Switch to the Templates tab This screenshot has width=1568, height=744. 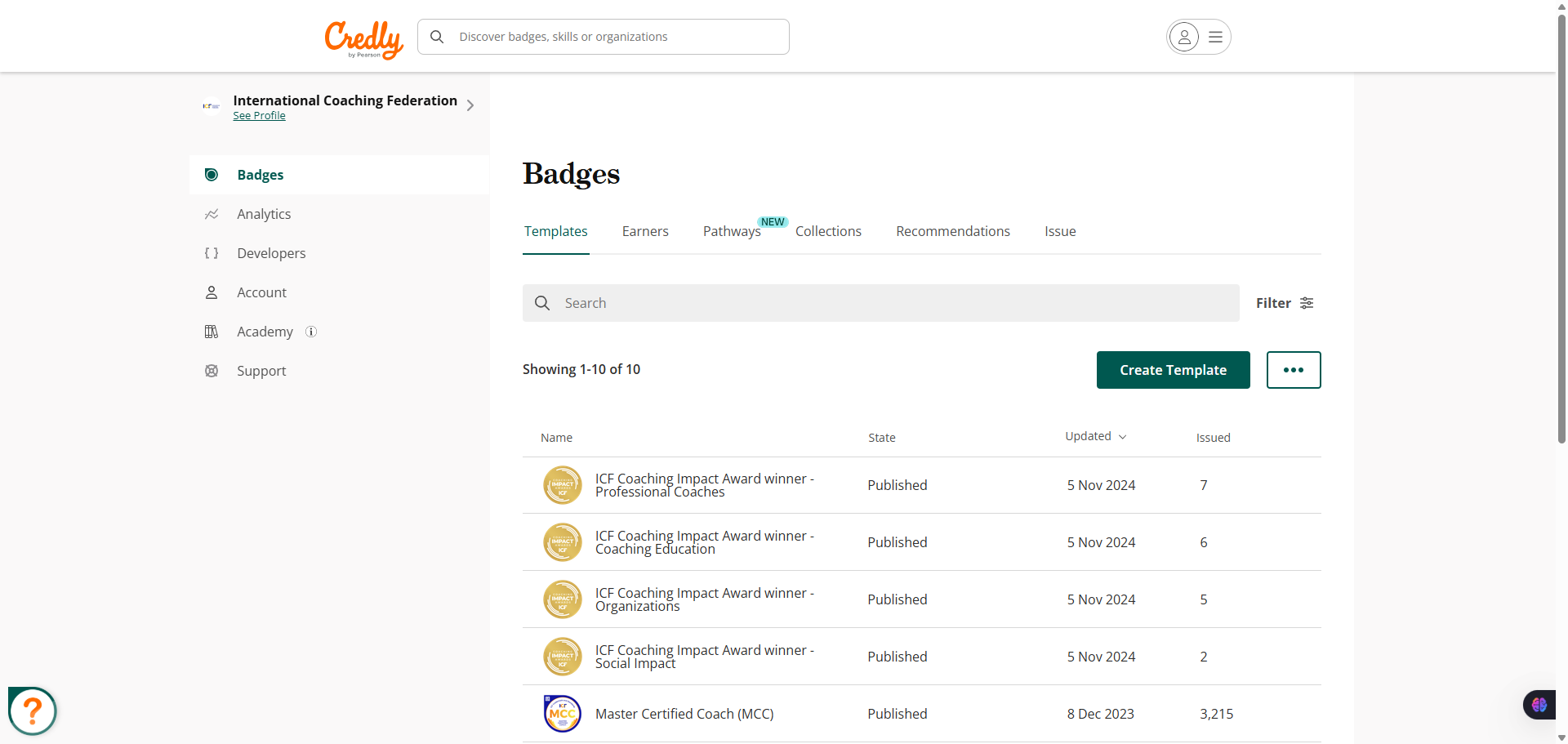(556, 231)
